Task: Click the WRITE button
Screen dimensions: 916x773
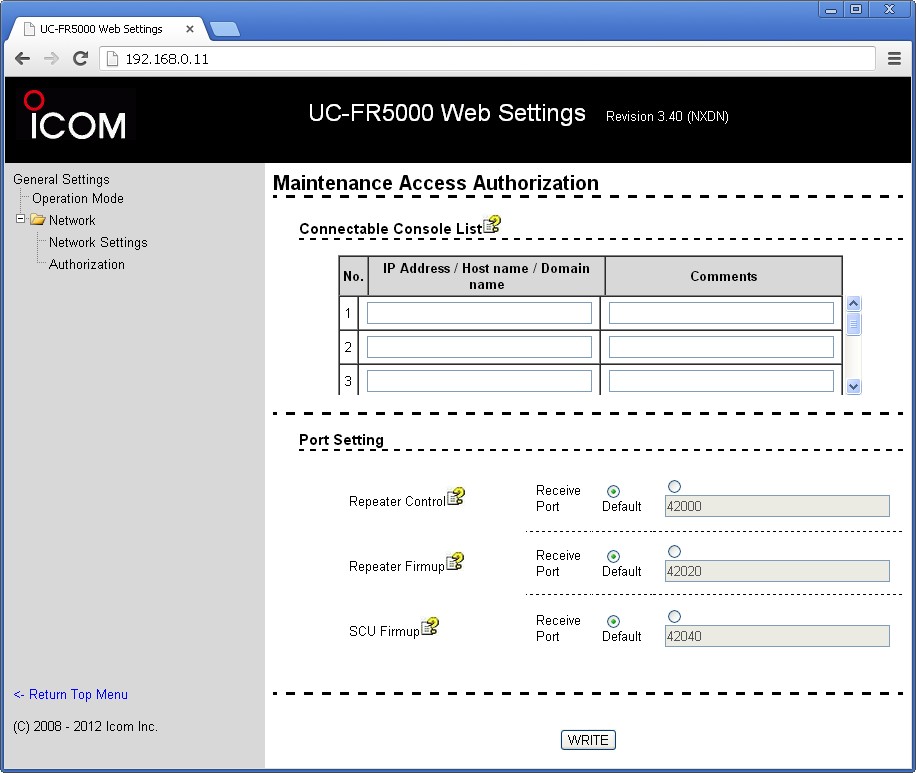Action: (x=587, y=740)
